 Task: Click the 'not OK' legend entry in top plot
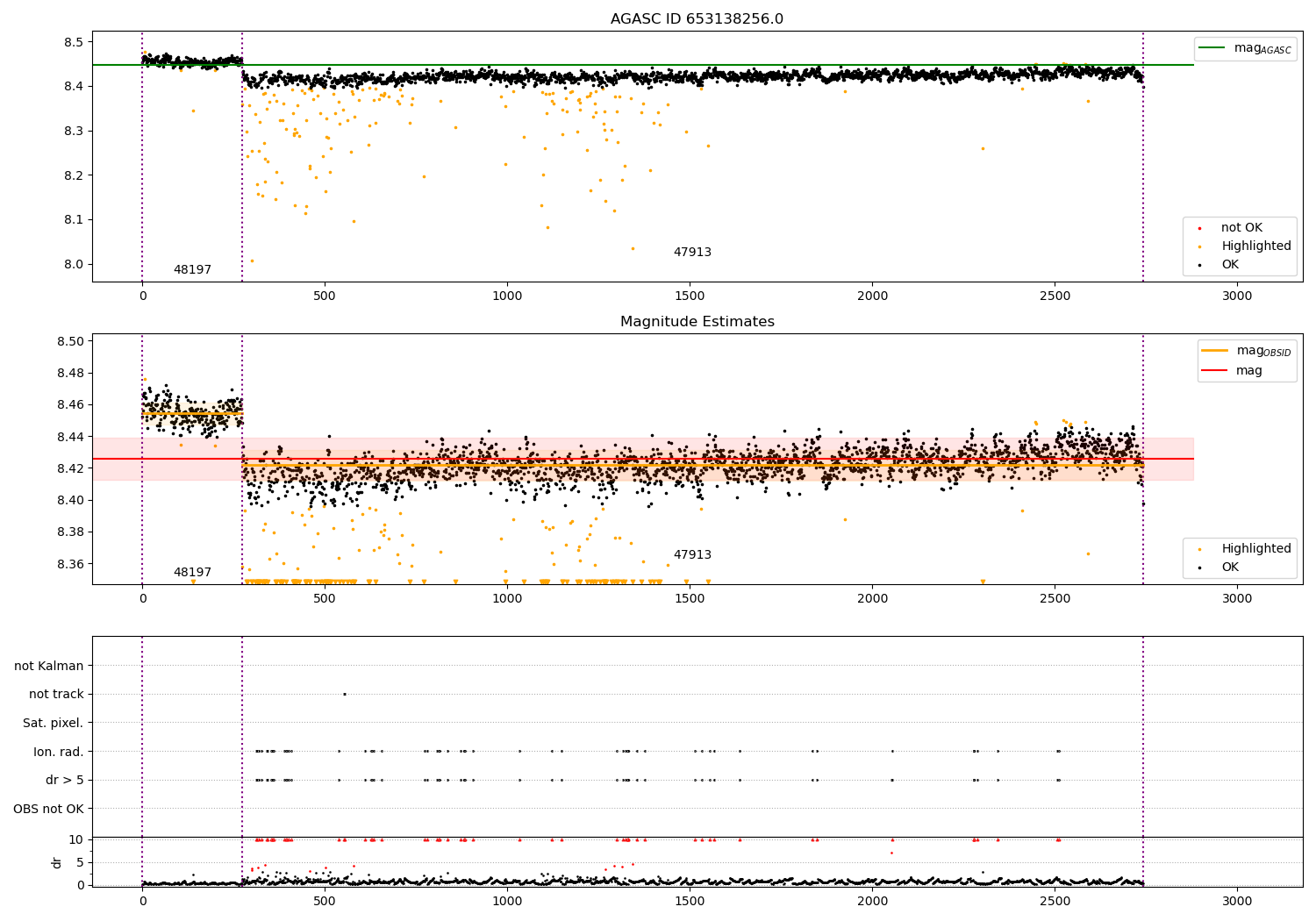(1241, 228)
